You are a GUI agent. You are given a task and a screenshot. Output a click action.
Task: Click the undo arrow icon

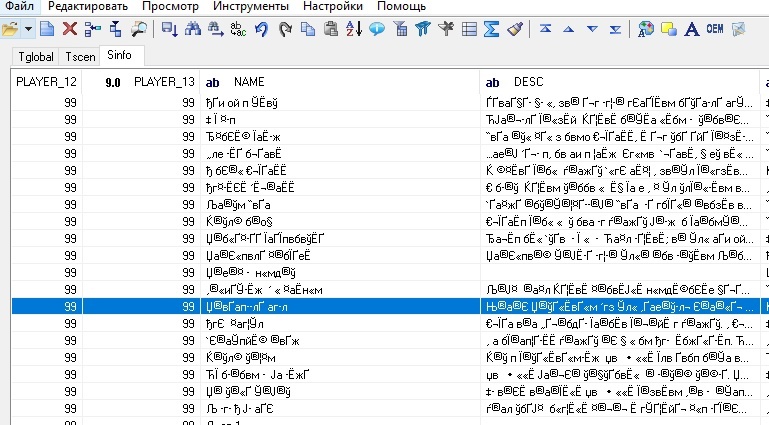point(261,29)
